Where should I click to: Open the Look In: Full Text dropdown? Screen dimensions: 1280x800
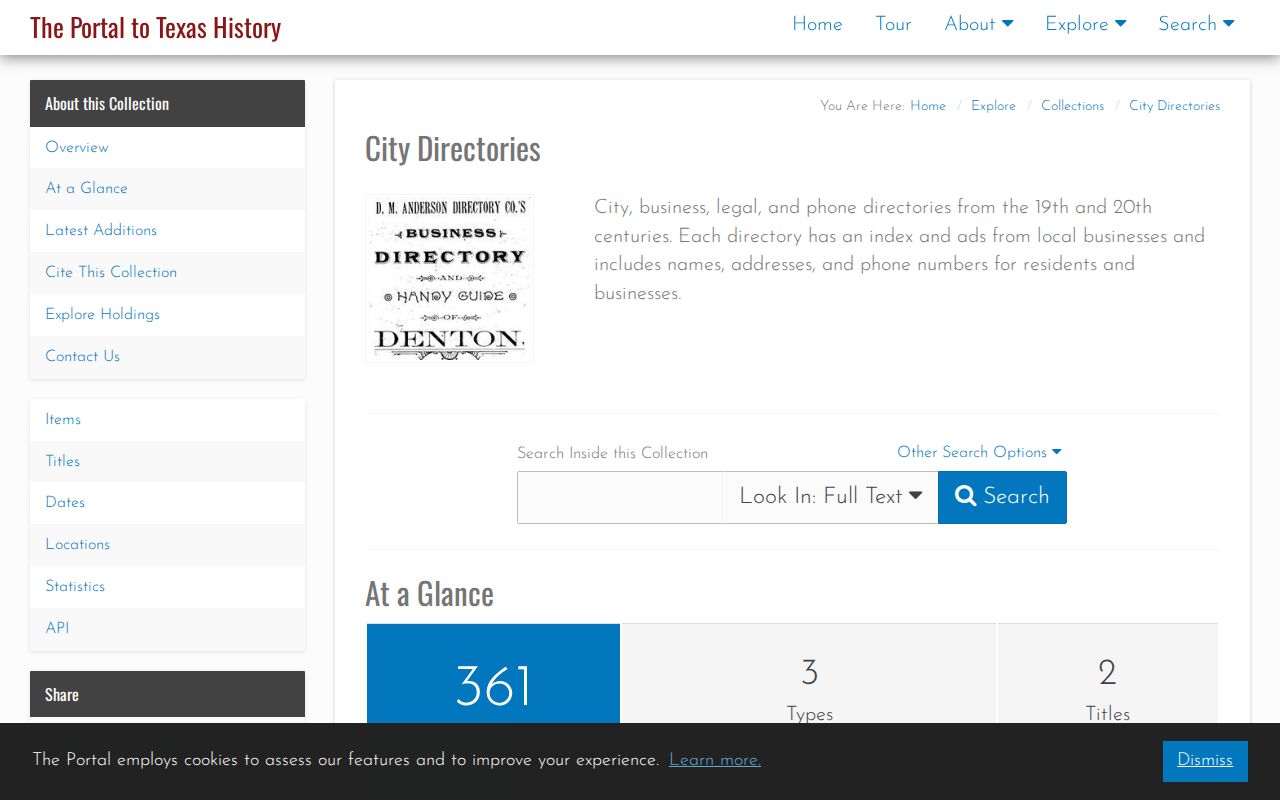pos(830,497)
